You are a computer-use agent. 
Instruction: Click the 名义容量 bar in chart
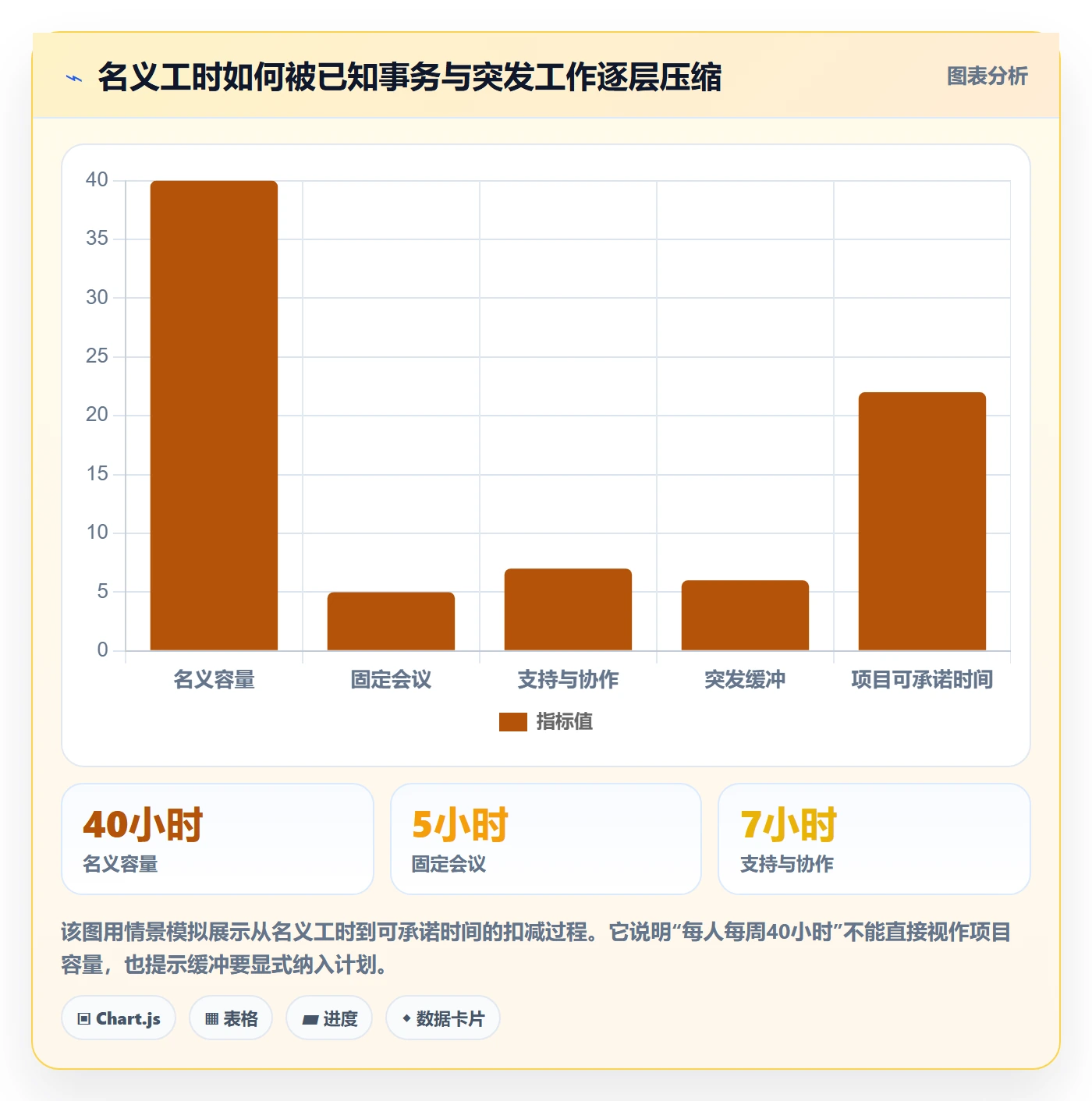[x=214, y=416]
